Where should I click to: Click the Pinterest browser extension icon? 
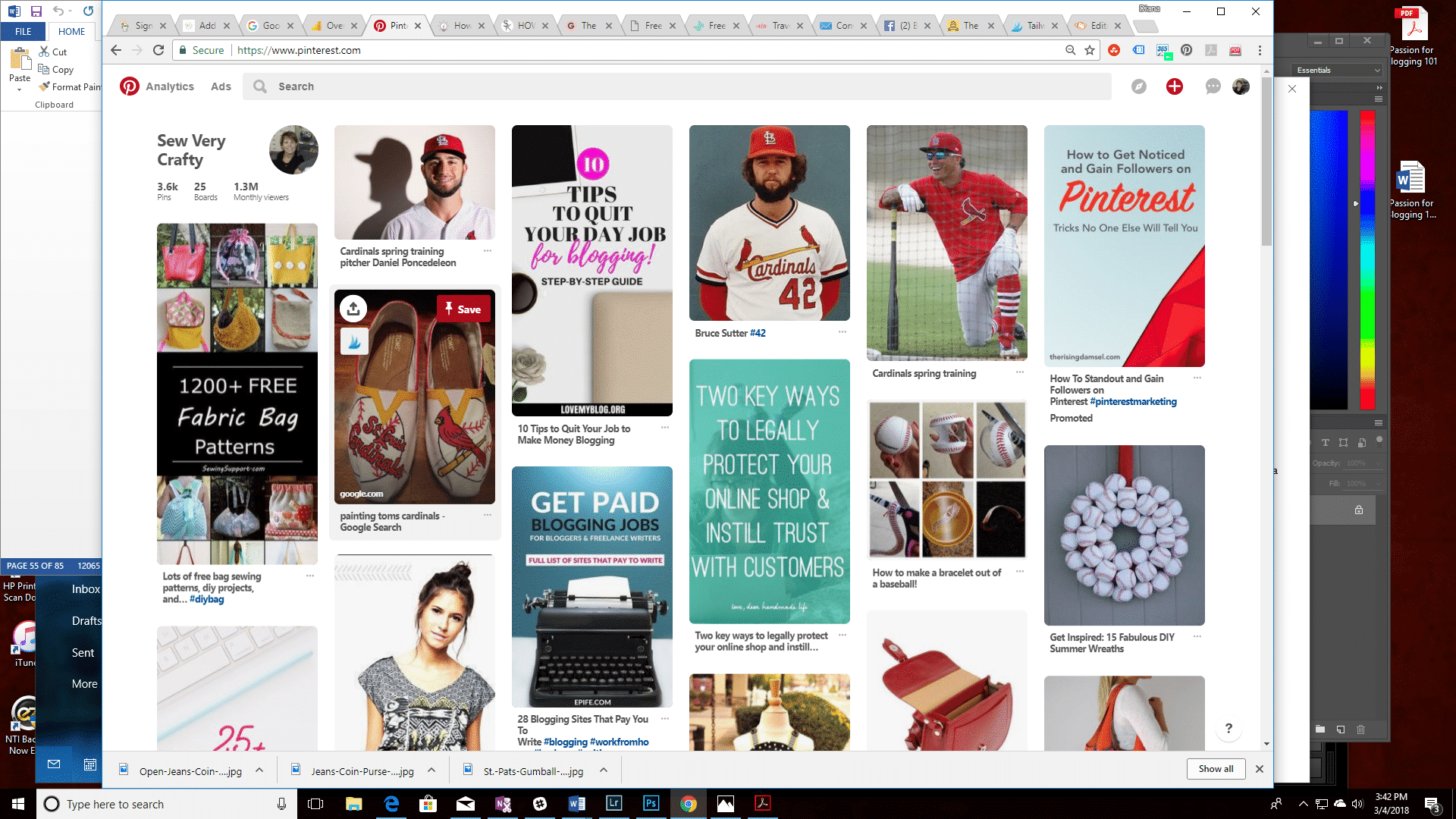coord(1187,50)
